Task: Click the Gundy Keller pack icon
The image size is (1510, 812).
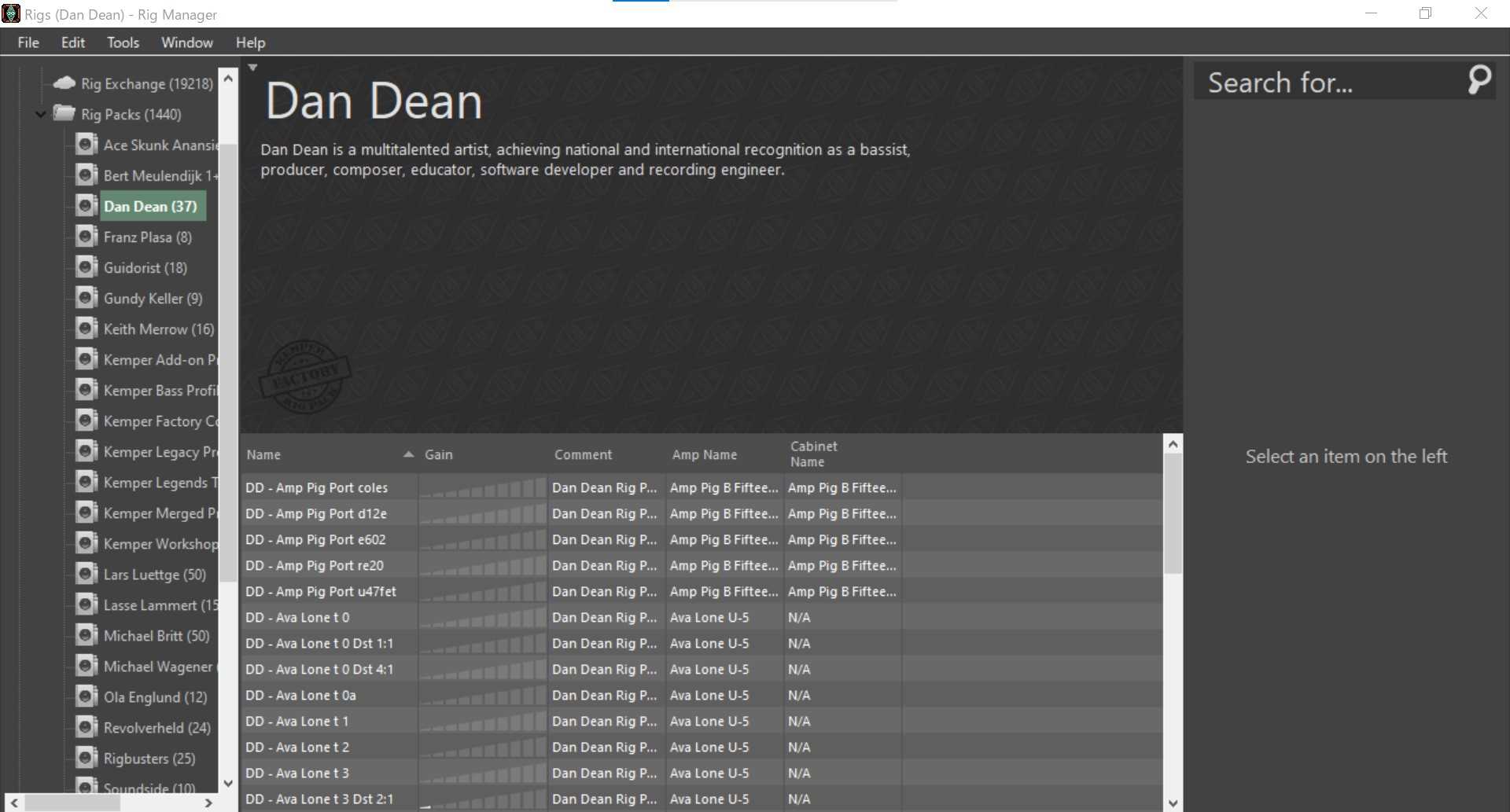Action: tap(87, 297)
